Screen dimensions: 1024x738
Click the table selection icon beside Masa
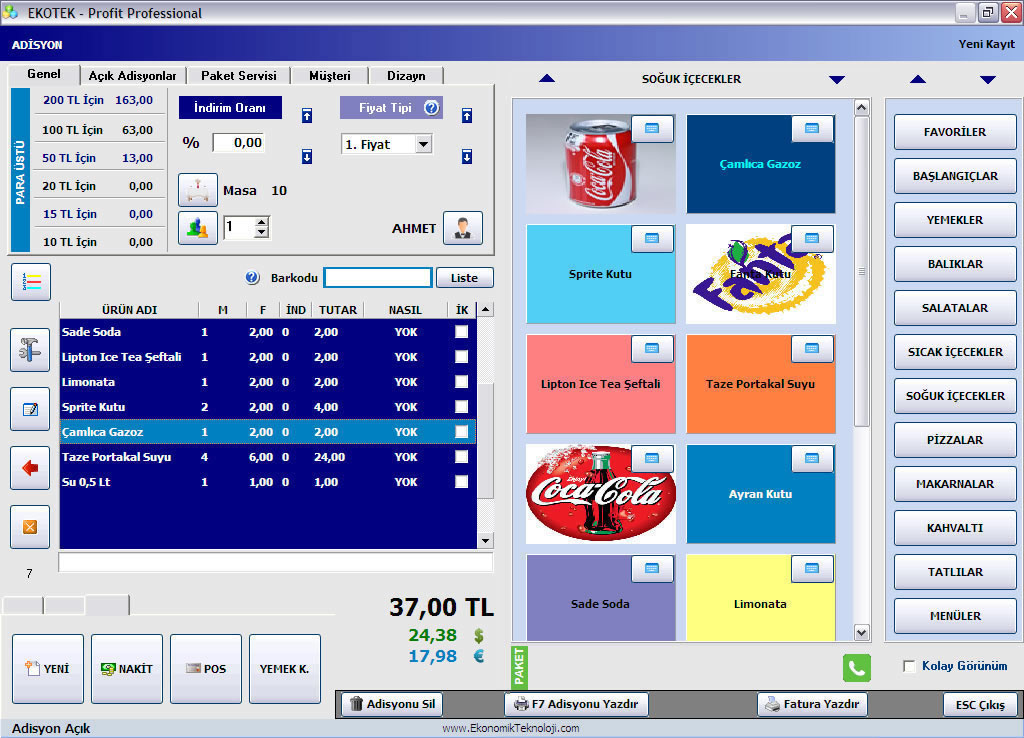click(x=198, y=190)
